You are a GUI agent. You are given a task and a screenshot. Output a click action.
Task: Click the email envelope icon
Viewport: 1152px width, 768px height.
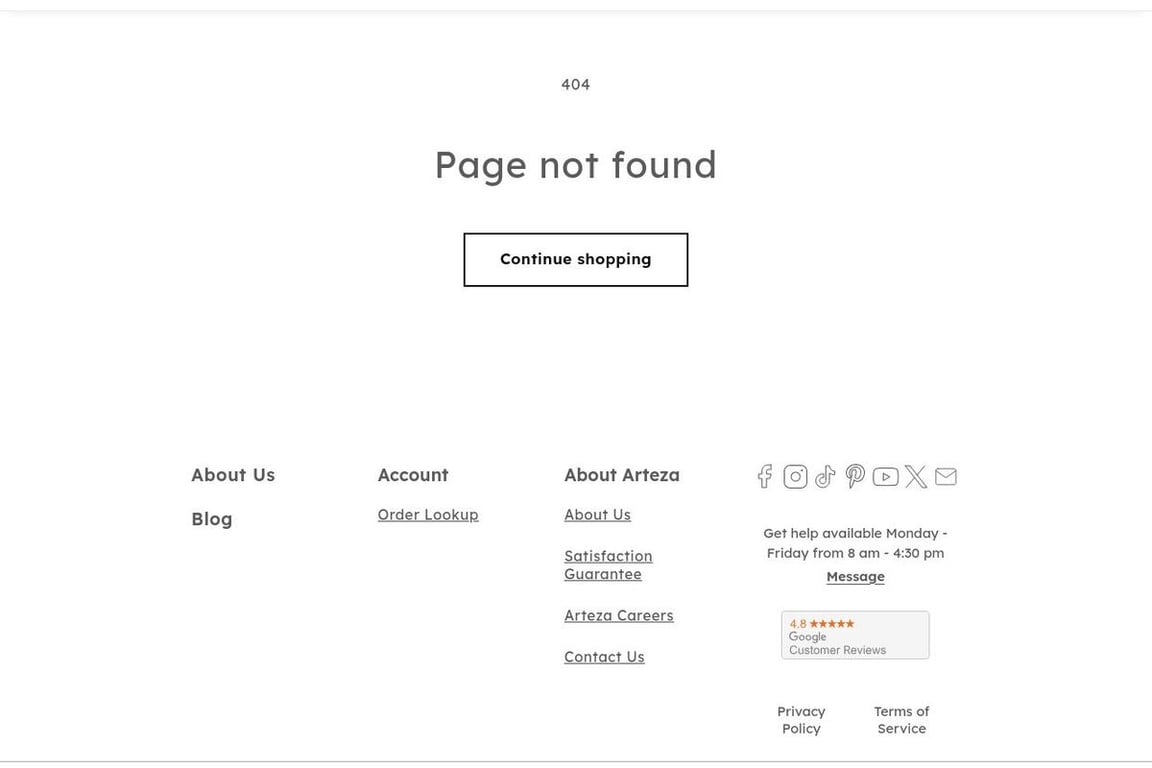(x=946, y=476)
